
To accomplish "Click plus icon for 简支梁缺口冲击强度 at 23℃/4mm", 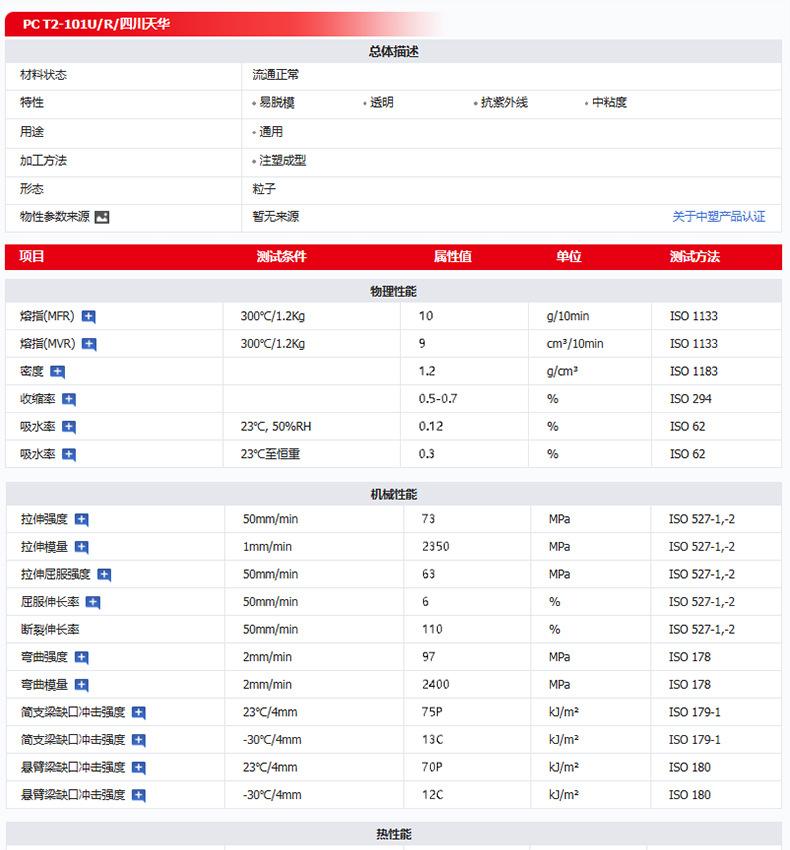I will click(139, 713).
